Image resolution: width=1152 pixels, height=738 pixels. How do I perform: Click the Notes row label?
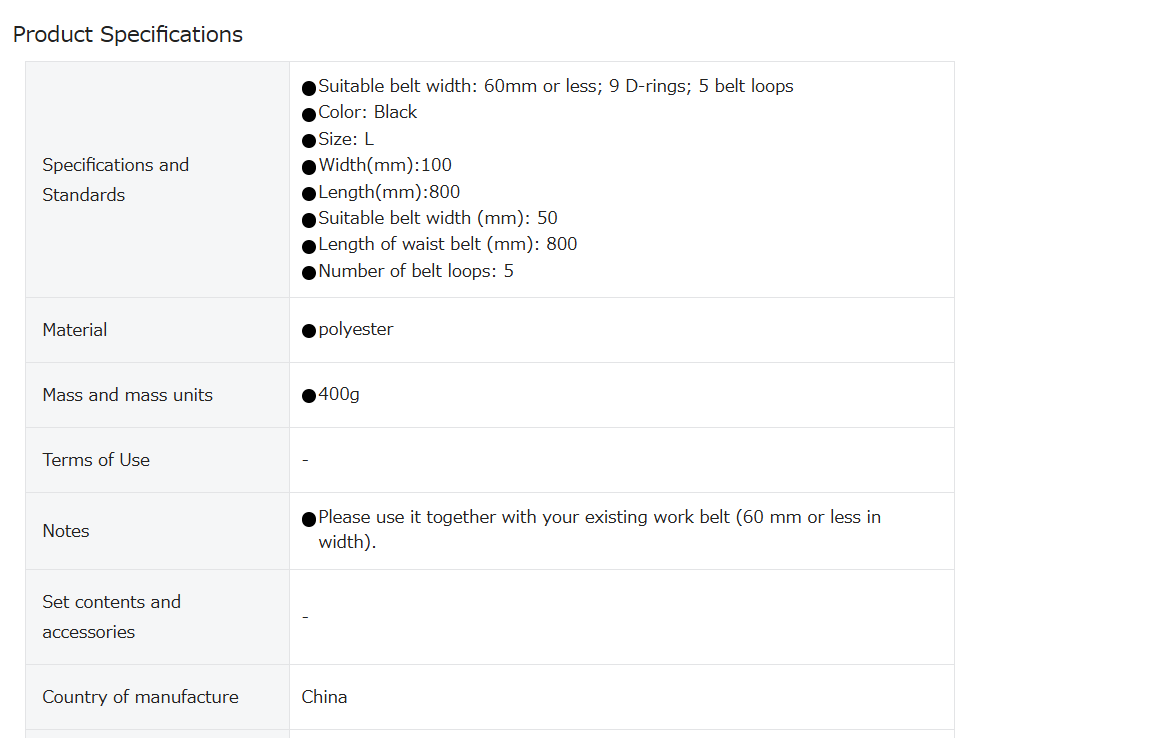coord(66,531)
